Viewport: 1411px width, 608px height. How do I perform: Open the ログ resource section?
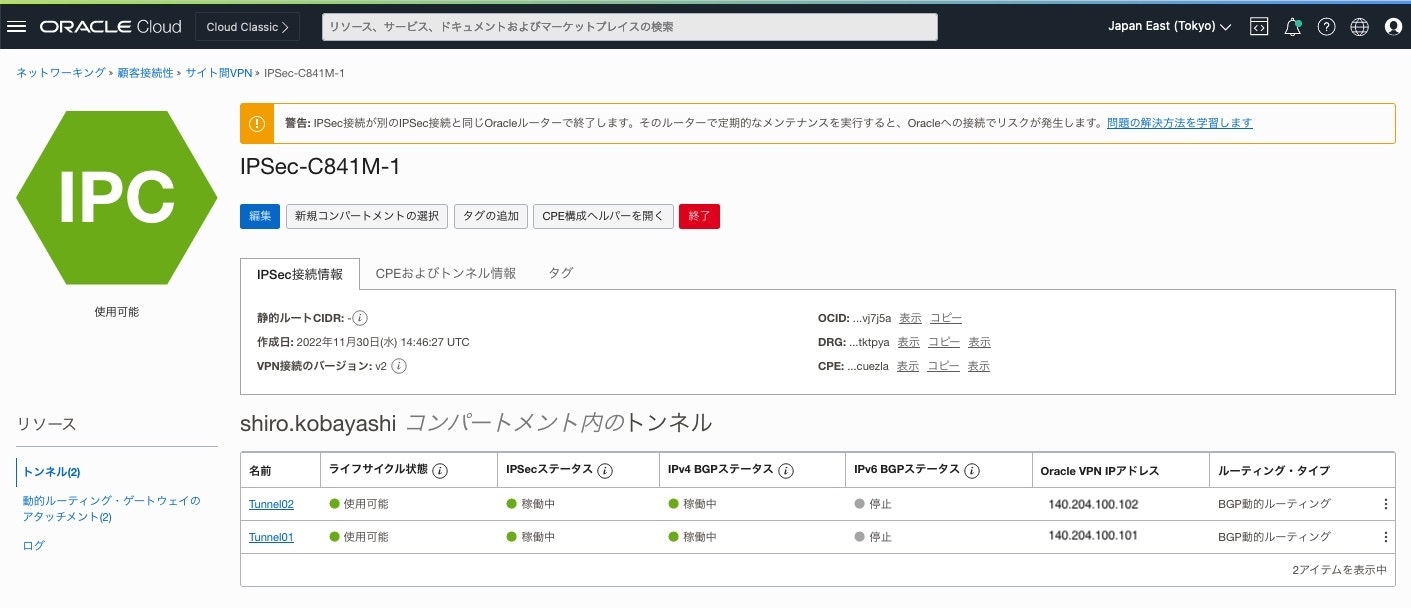(33, 546)
